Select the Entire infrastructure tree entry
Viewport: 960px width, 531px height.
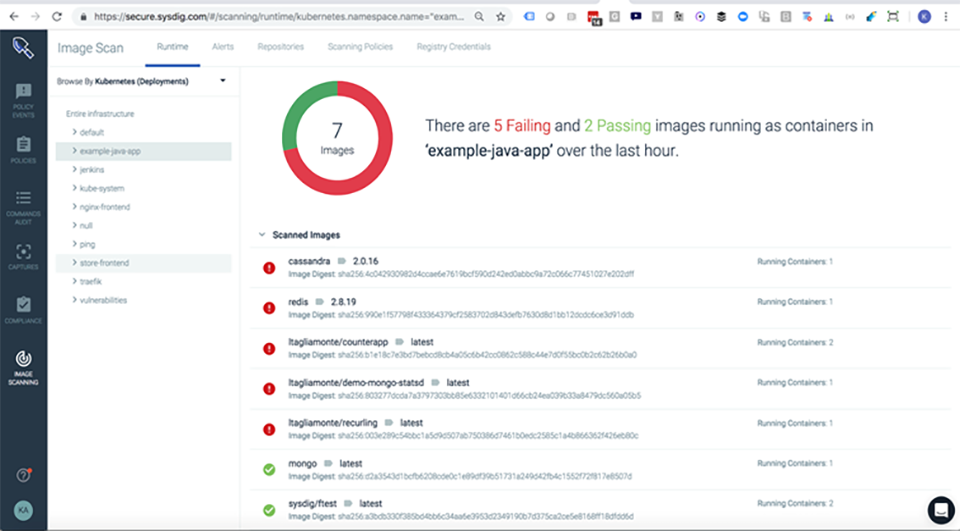tap(100, 114)
